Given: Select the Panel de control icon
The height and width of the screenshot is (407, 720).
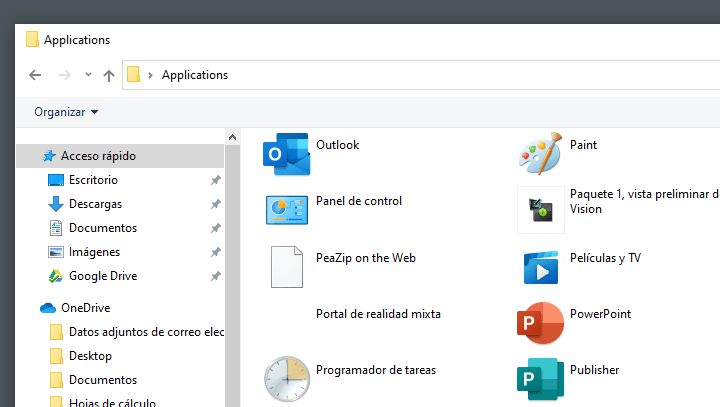Looking at the screenshot, I should pos(287,210).
